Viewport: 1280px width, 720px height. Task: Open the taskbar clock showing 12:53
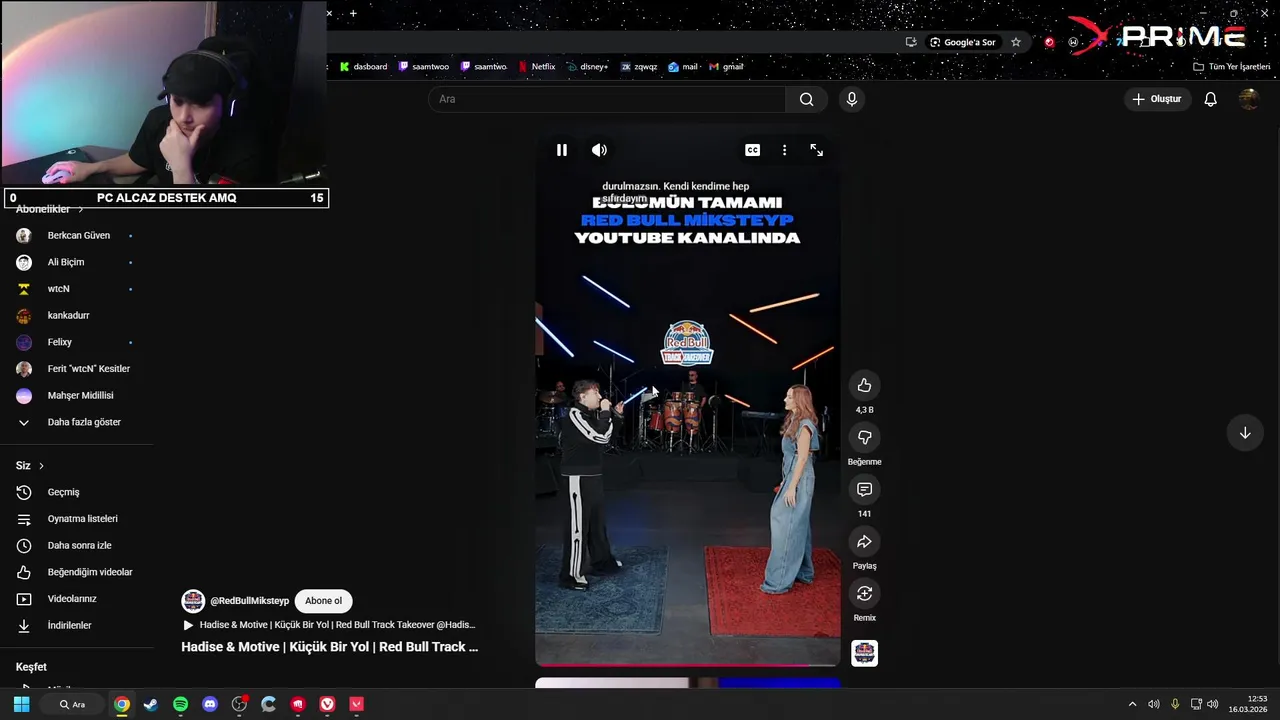click(1248, 704)
